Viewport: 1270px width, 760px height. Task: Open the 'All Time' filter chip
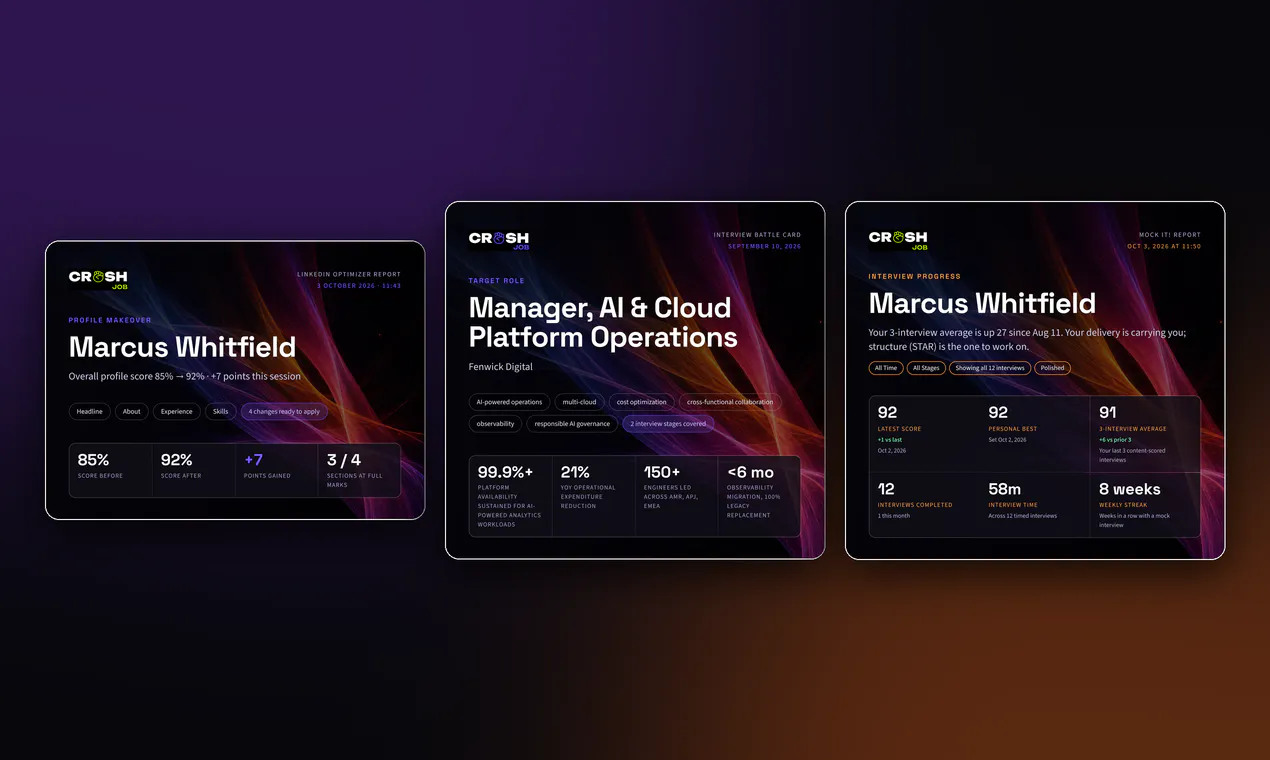(886, 368)
